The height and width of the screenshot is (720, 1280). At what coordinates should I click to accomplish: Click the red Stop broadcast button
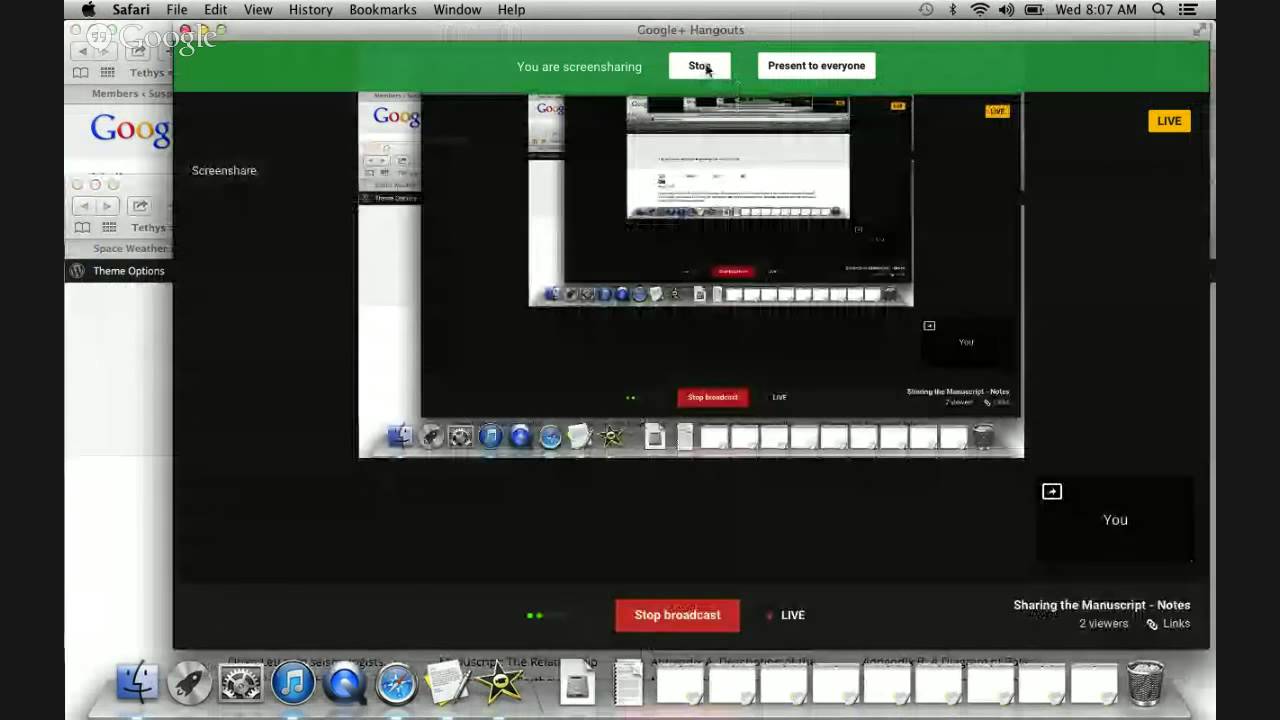point(677,615)
